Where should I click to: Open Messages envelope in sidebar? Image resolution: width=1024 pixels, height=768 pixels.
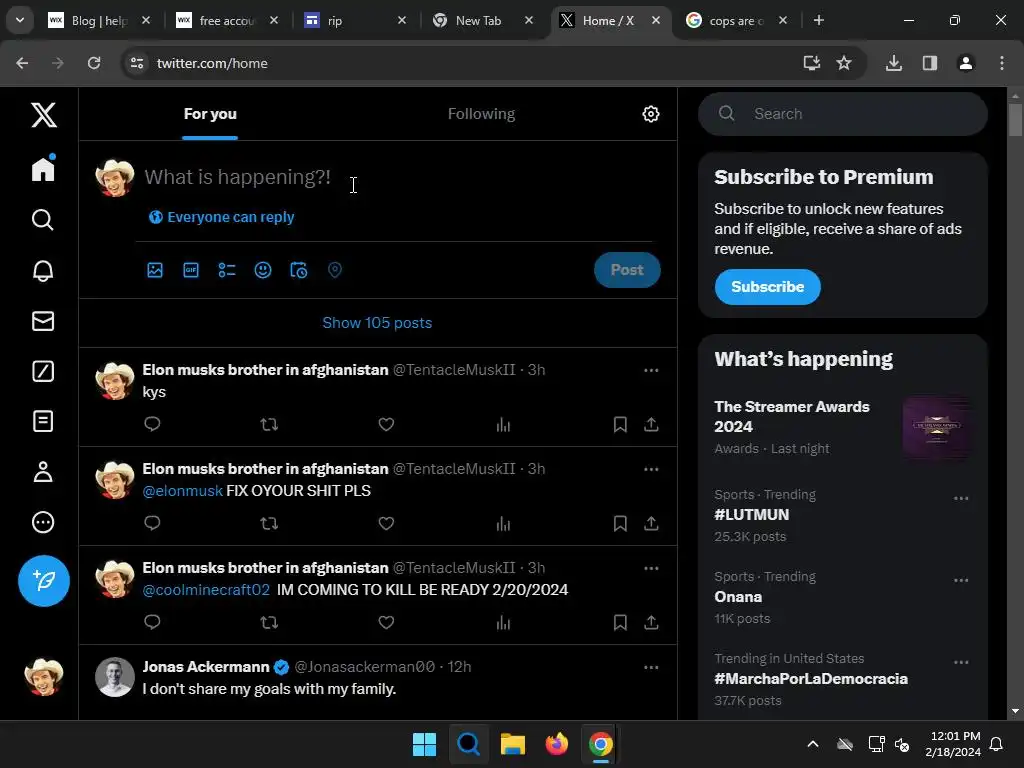(43, 321)
